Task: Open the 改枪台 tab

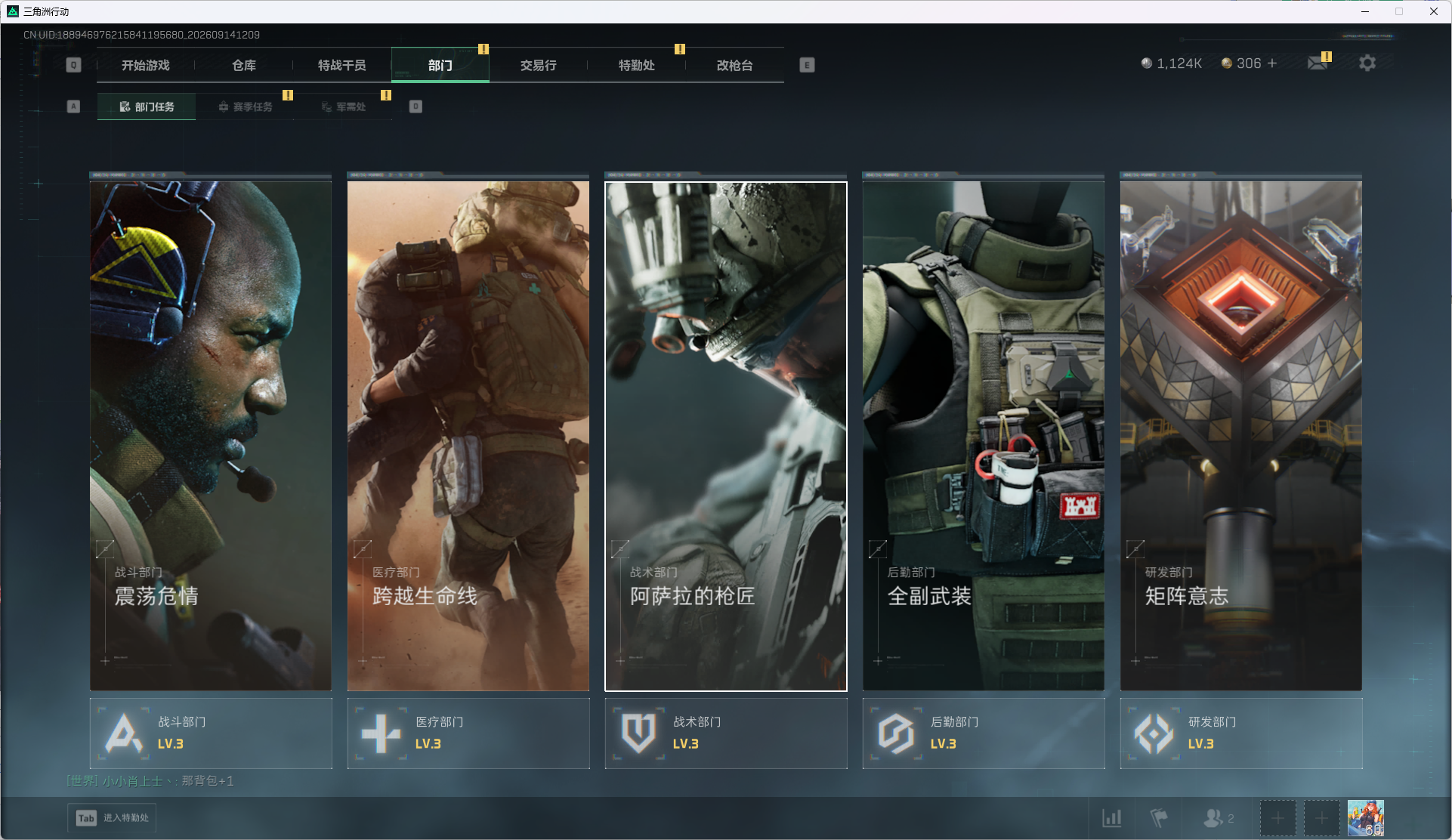Action: pos(735,65)
